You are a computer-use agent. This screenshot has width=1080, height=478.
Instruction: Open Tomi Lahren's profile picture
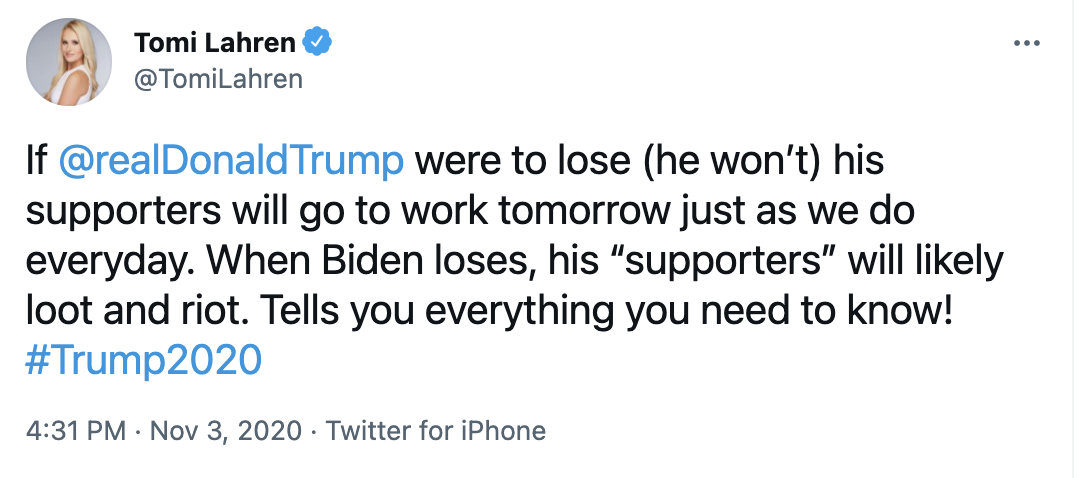tap(68, 62)
